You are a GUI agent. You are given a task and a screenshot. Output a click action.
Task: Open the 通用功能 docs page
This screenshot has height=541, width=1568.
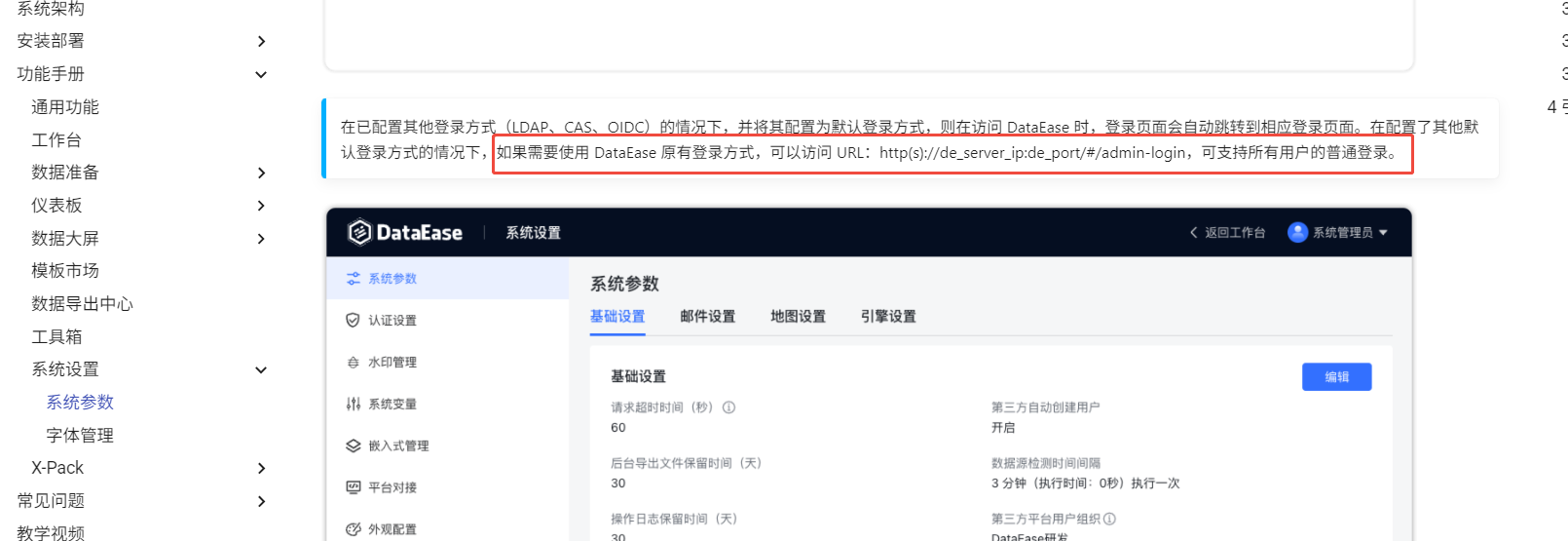tap(65, 107)
